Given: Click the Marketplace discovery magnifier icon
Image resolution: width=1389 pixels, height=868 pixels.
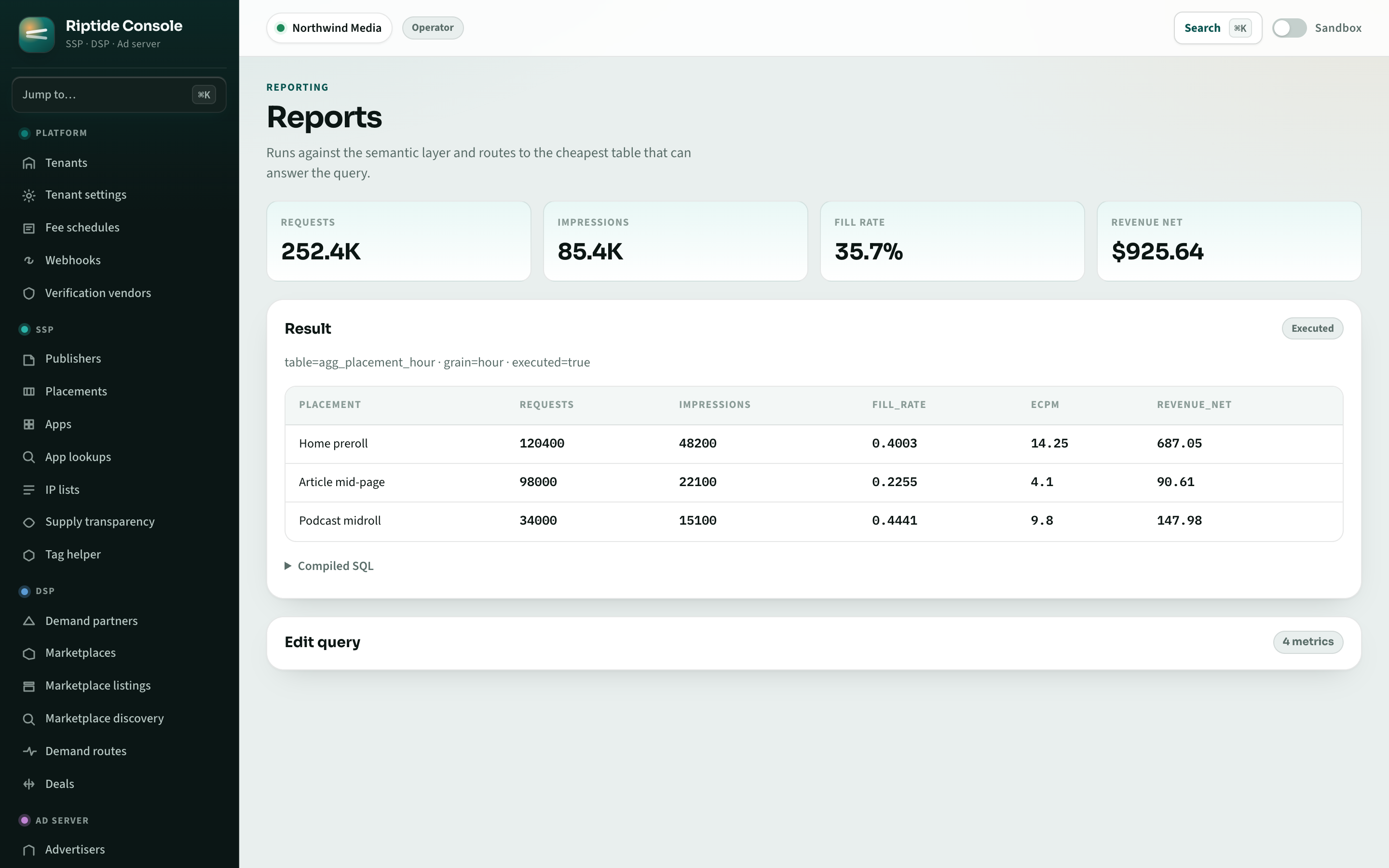Looking at the screenshot, I should click(x=29, y=719).
